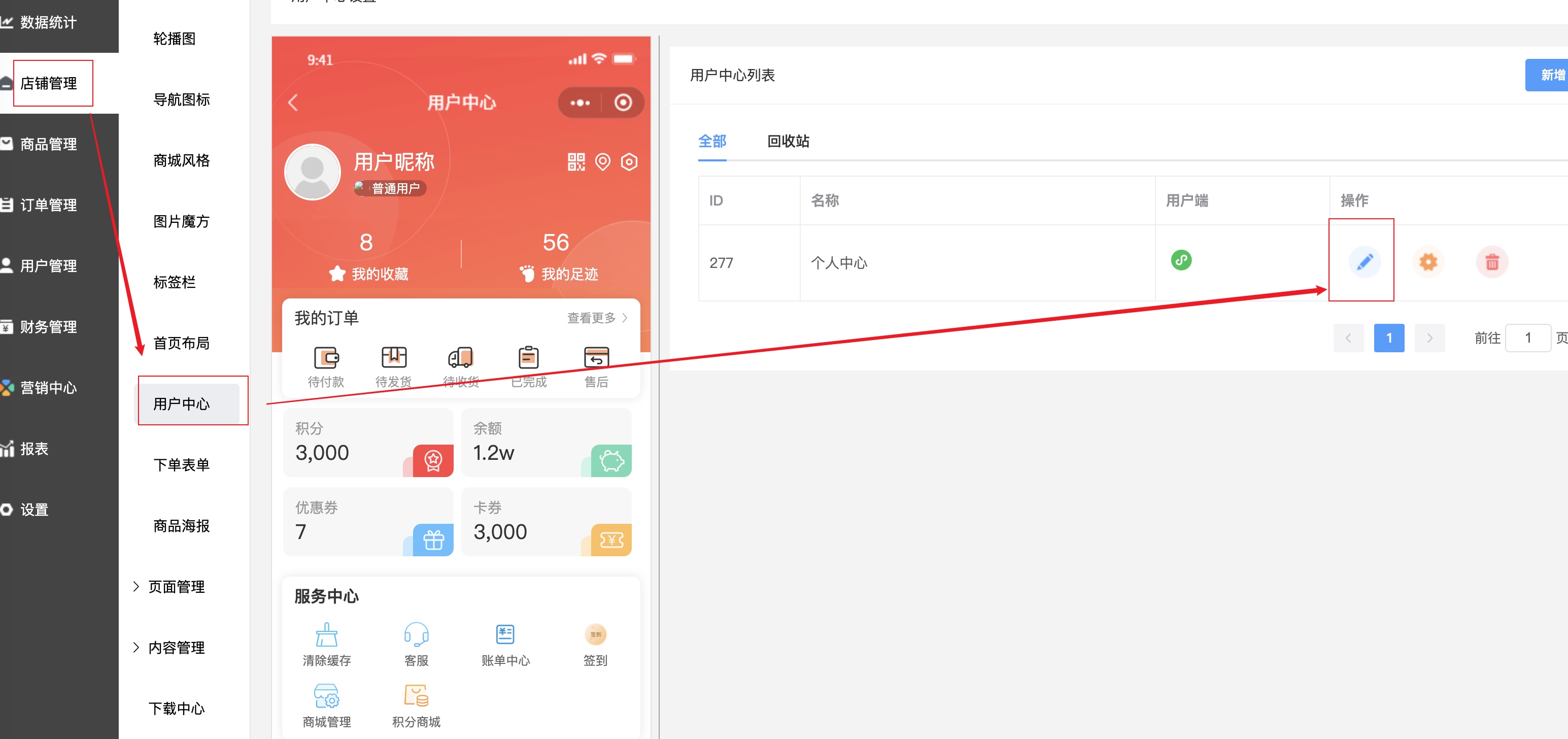
Task: Select 商品海报 in the submenu
Action: pyautogui.click(x=181, y=525)
